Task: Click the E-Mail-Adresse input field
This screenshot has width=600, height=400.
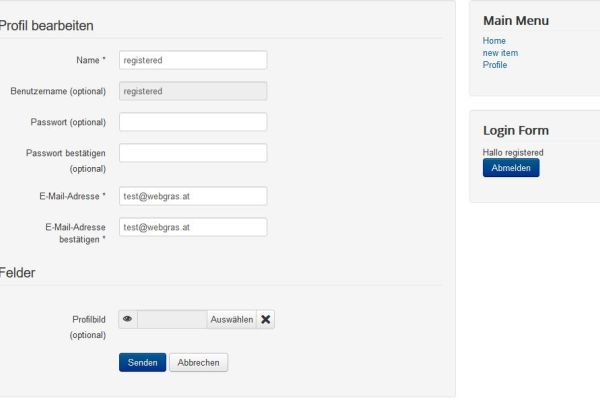Action: [193, 196]
